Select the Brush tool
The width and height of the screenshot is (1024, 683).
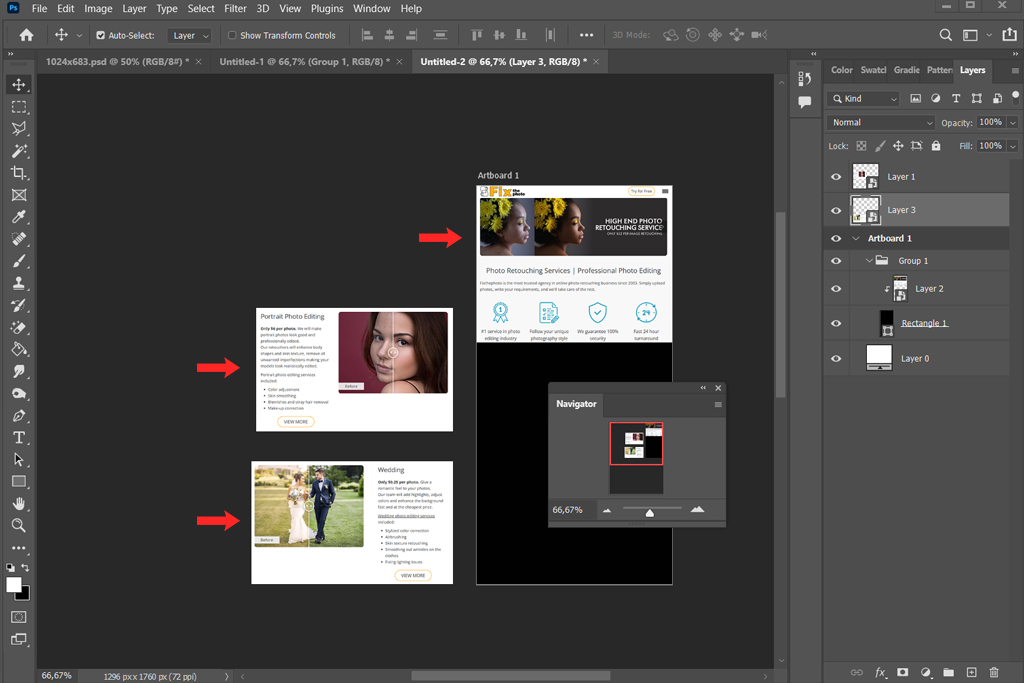pyautogui.click(x=19, y=261)
